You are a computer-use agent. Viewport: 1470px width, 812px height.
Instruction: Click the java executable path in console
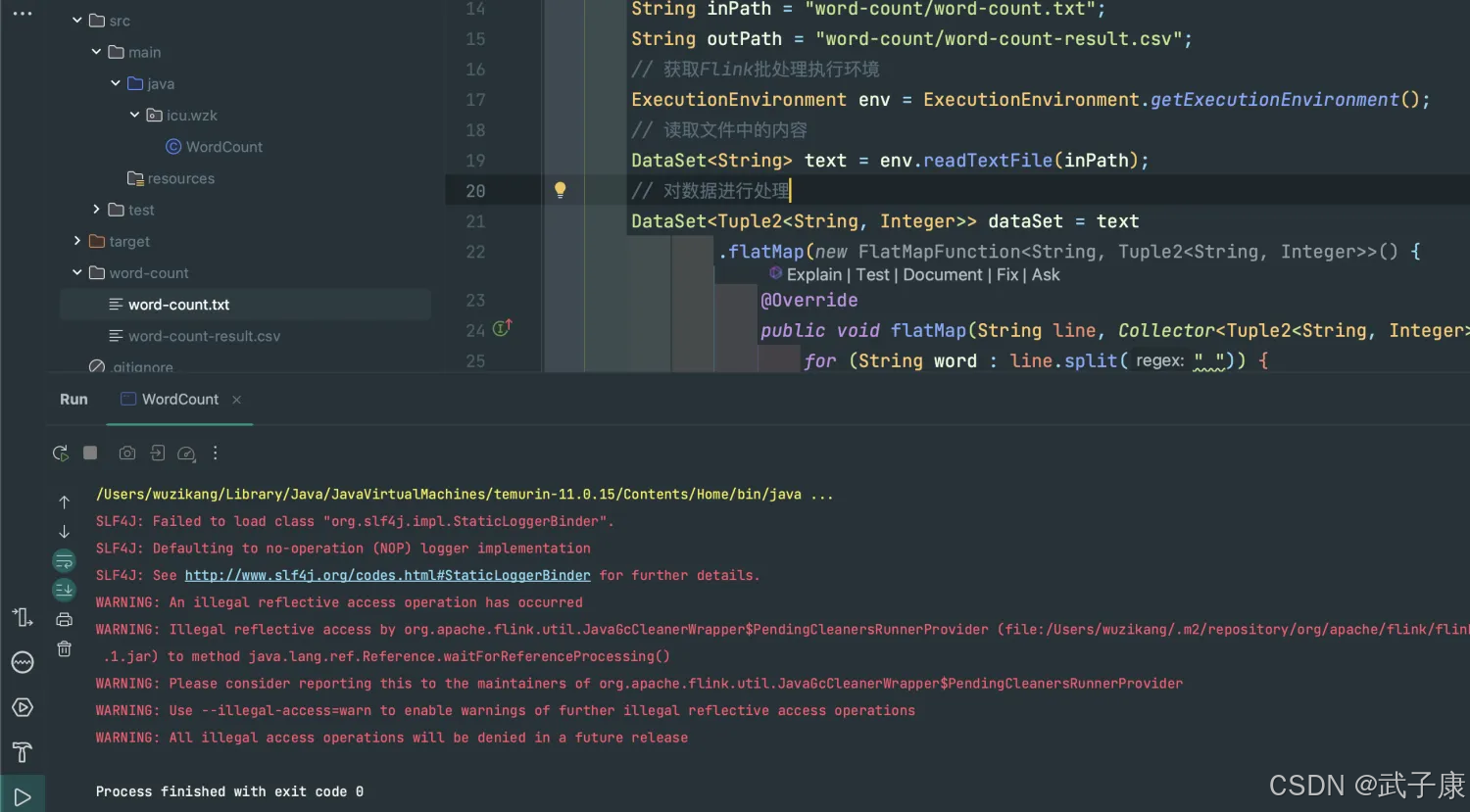(x=449, y=495)
